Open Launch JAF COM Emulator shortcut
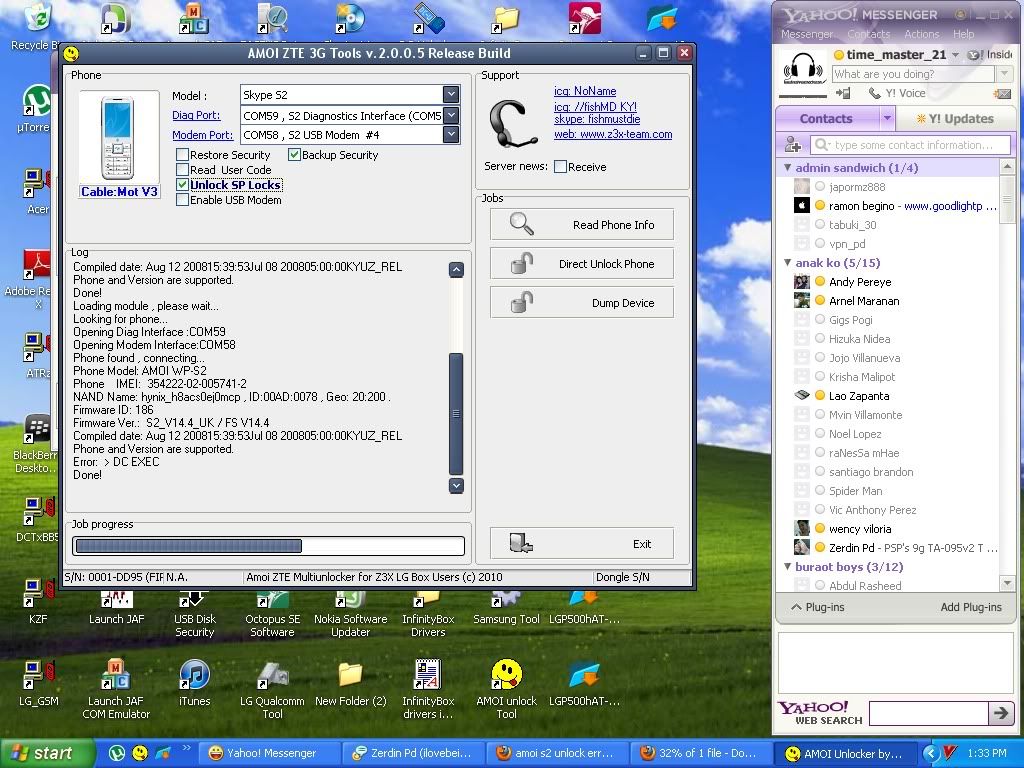Viewport: 1024px width, 768px height. click(x=116, y=675)
